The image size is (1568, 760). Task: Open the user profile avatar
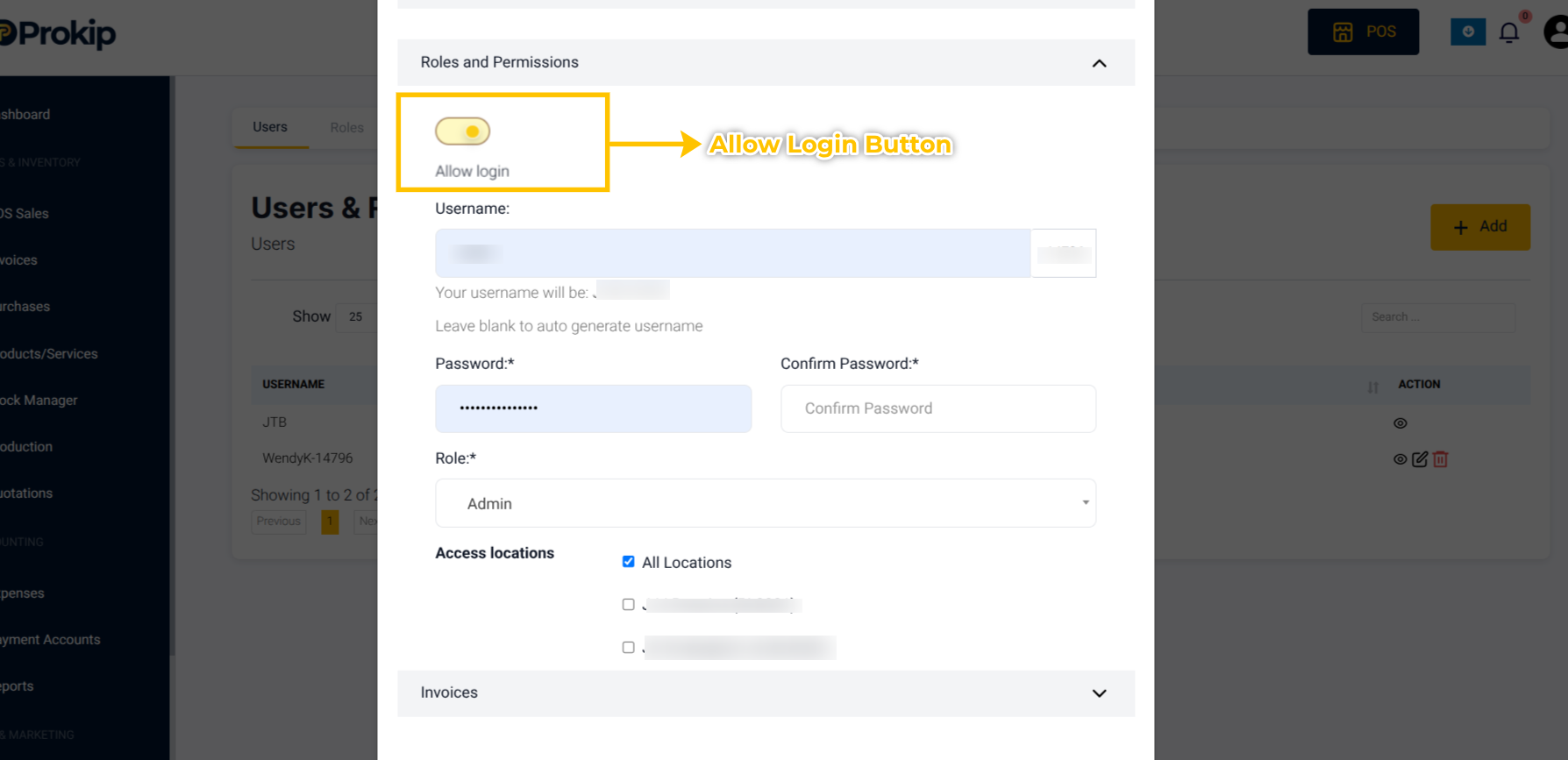click(1557, 32)
